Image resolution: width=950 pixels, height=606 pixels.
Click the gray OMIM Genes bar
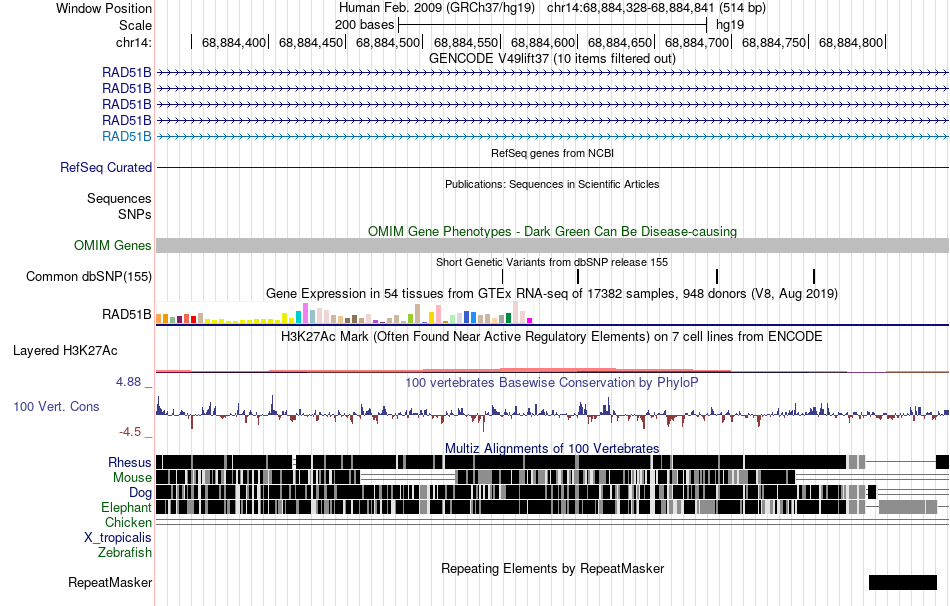tap(553, 245)
